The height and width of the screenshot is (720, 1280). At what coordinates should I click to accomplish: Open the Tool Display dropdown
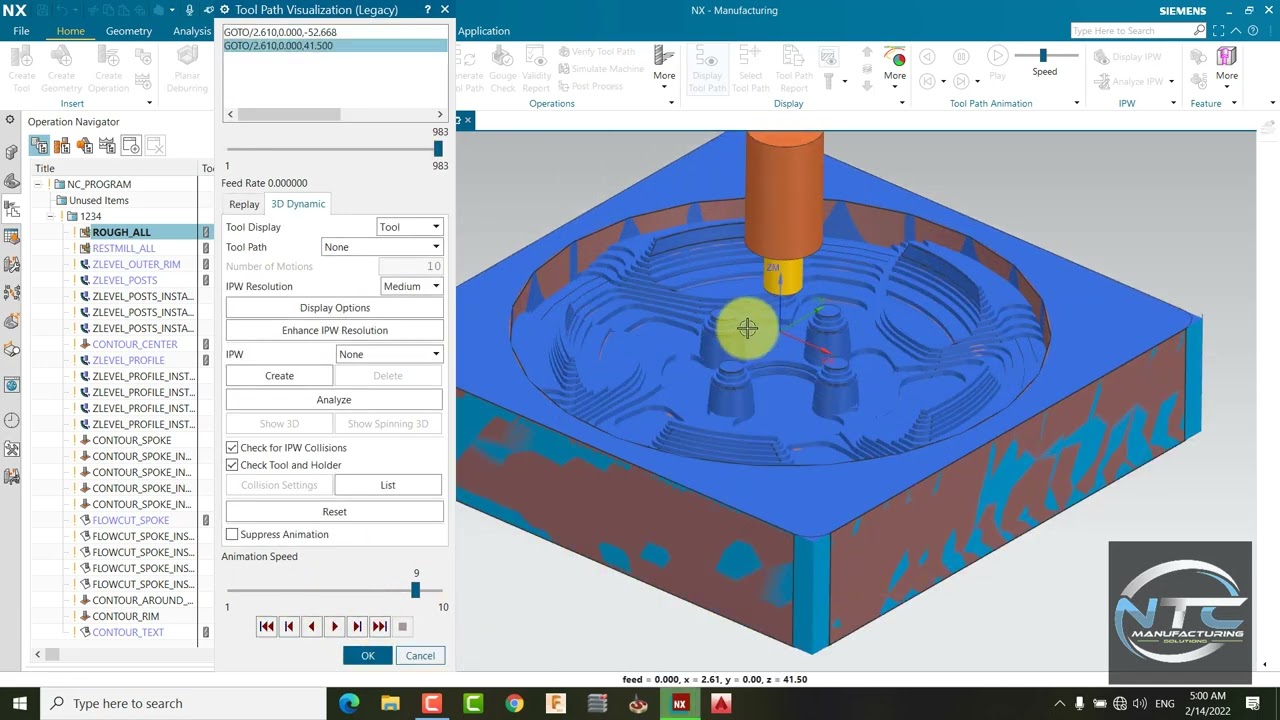[409, 227]
